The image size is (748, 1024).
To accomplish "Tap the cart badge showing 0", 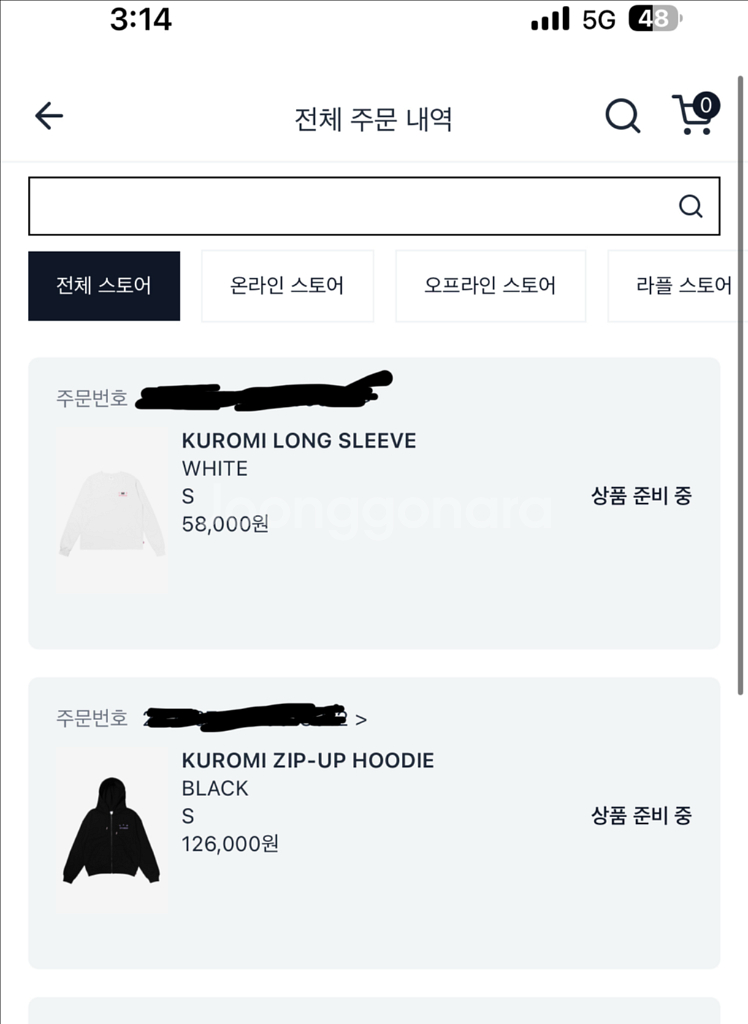I will [706, 105].
